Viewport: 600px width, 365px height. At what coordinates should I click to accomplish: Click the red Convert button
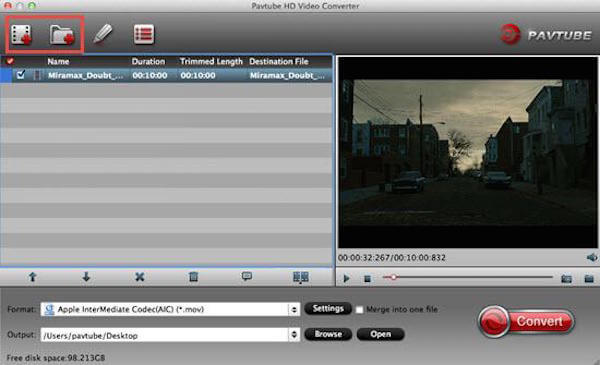click(x=527, y=321)
